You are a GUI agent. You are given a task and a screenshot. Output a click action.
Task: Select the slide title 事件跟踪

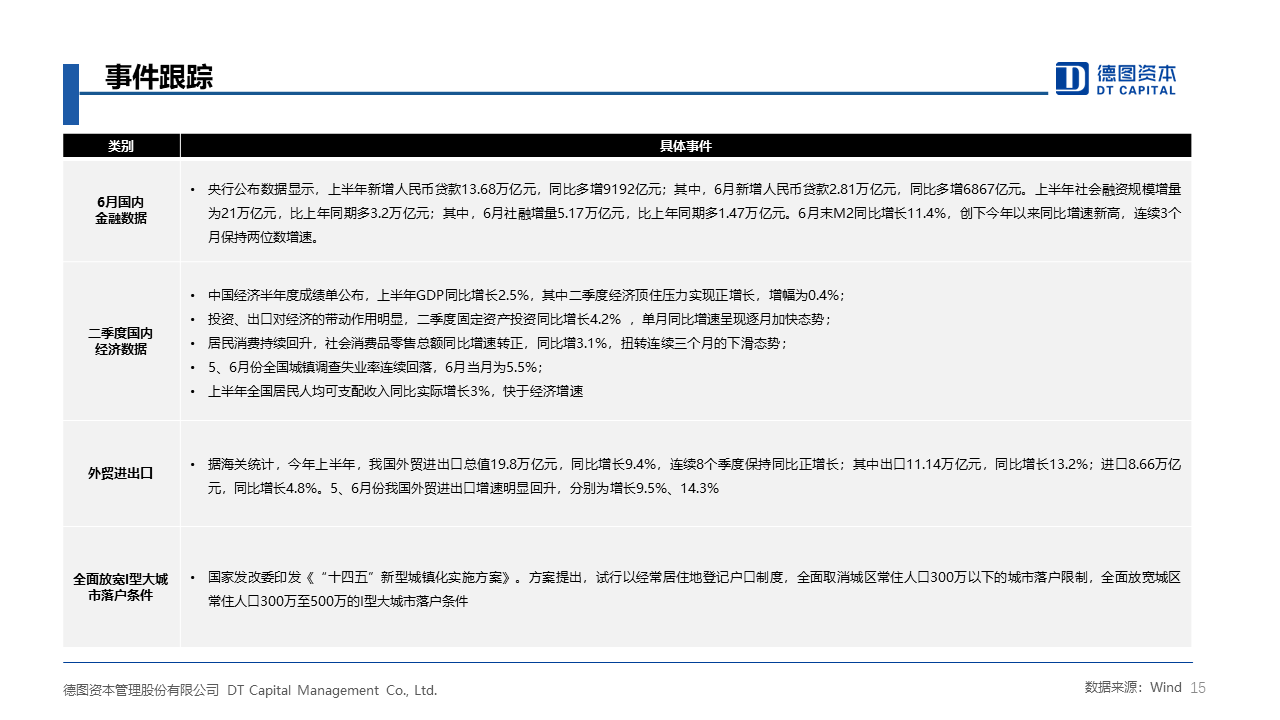[159, 77]
